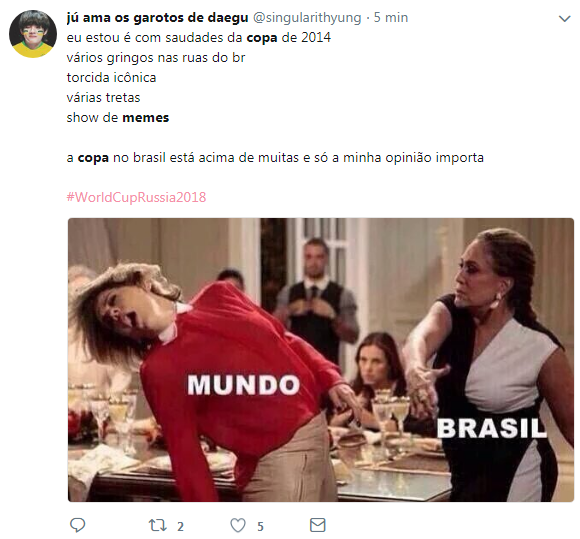Click the tweet line 'torcida icônica'
This screenshot has height=539, width=580.
pos(111,78)
